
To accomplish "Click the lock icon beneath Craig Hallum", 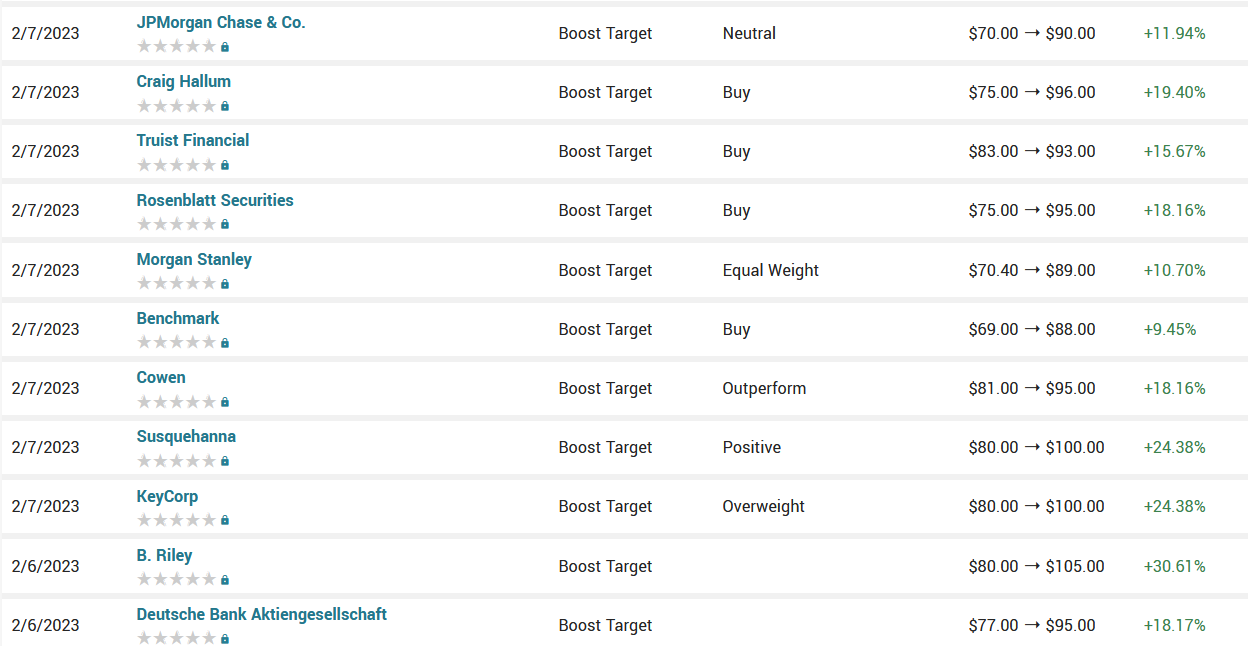I will coord(225,106).
